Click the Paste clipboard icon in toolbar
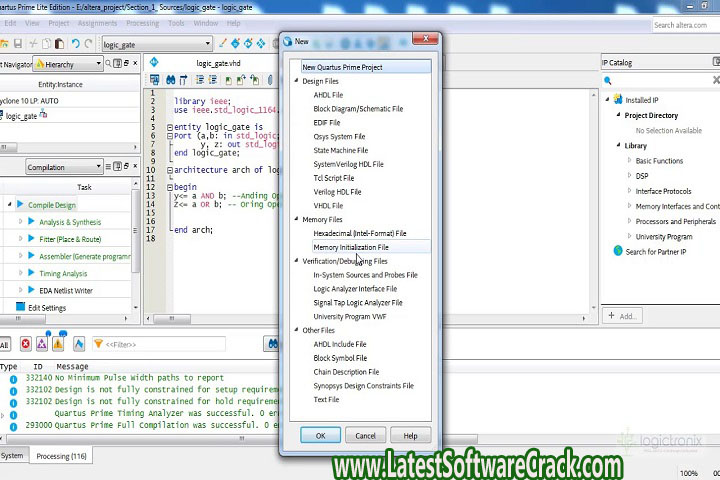Image resolution: width=720 pixels, height=480 pixels. coord(59,44)
